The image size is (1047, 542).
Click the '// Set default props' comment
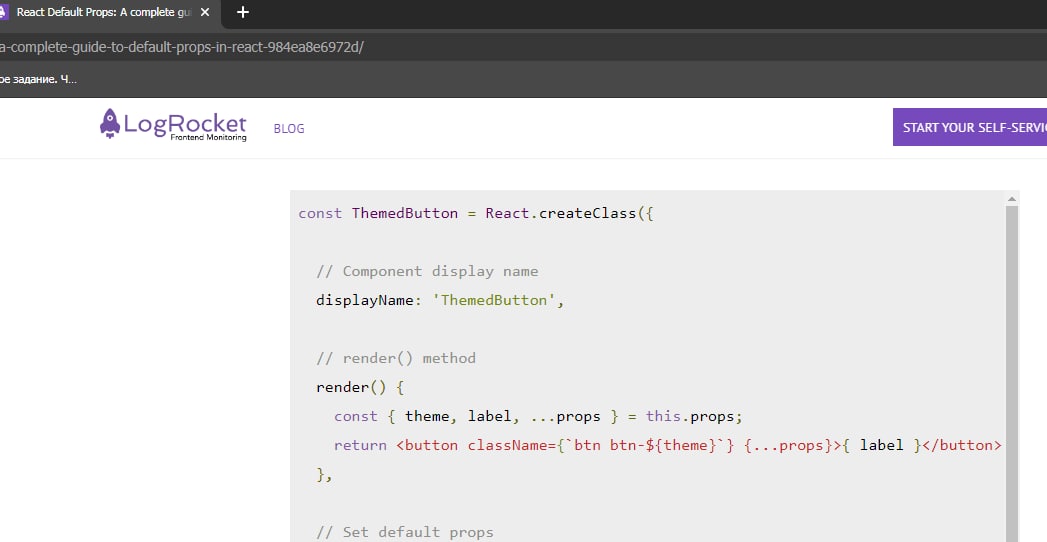(405, 532)
